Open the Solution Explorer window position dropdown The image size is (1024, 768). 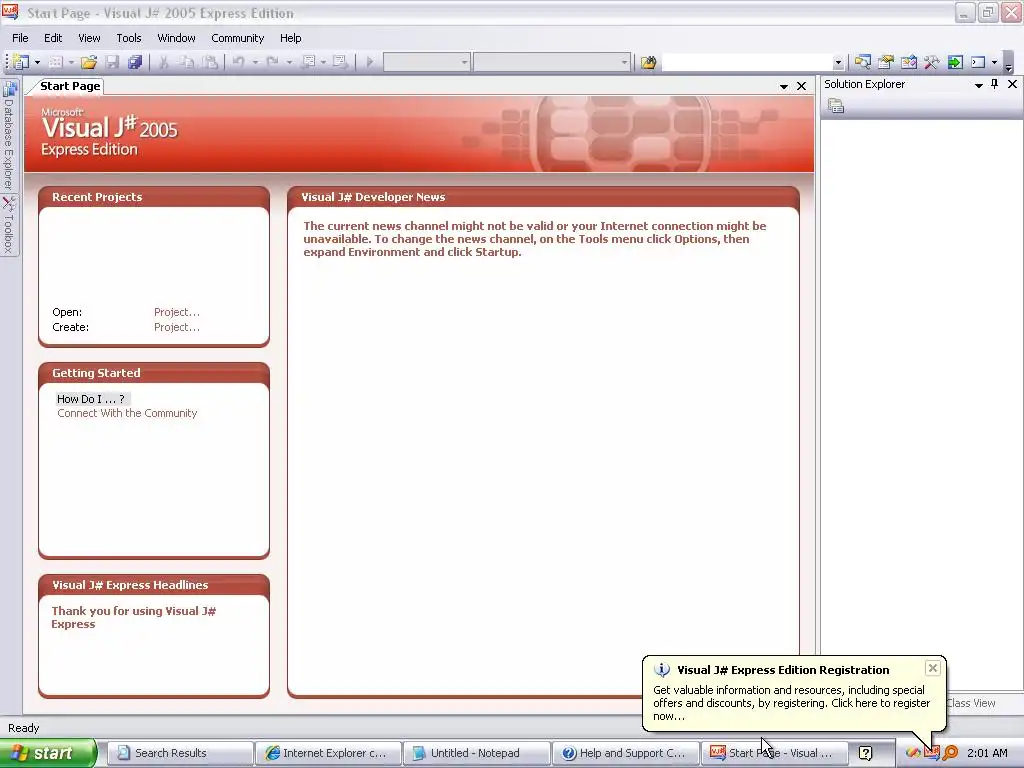pyautogui.click(x=978, y=85)
